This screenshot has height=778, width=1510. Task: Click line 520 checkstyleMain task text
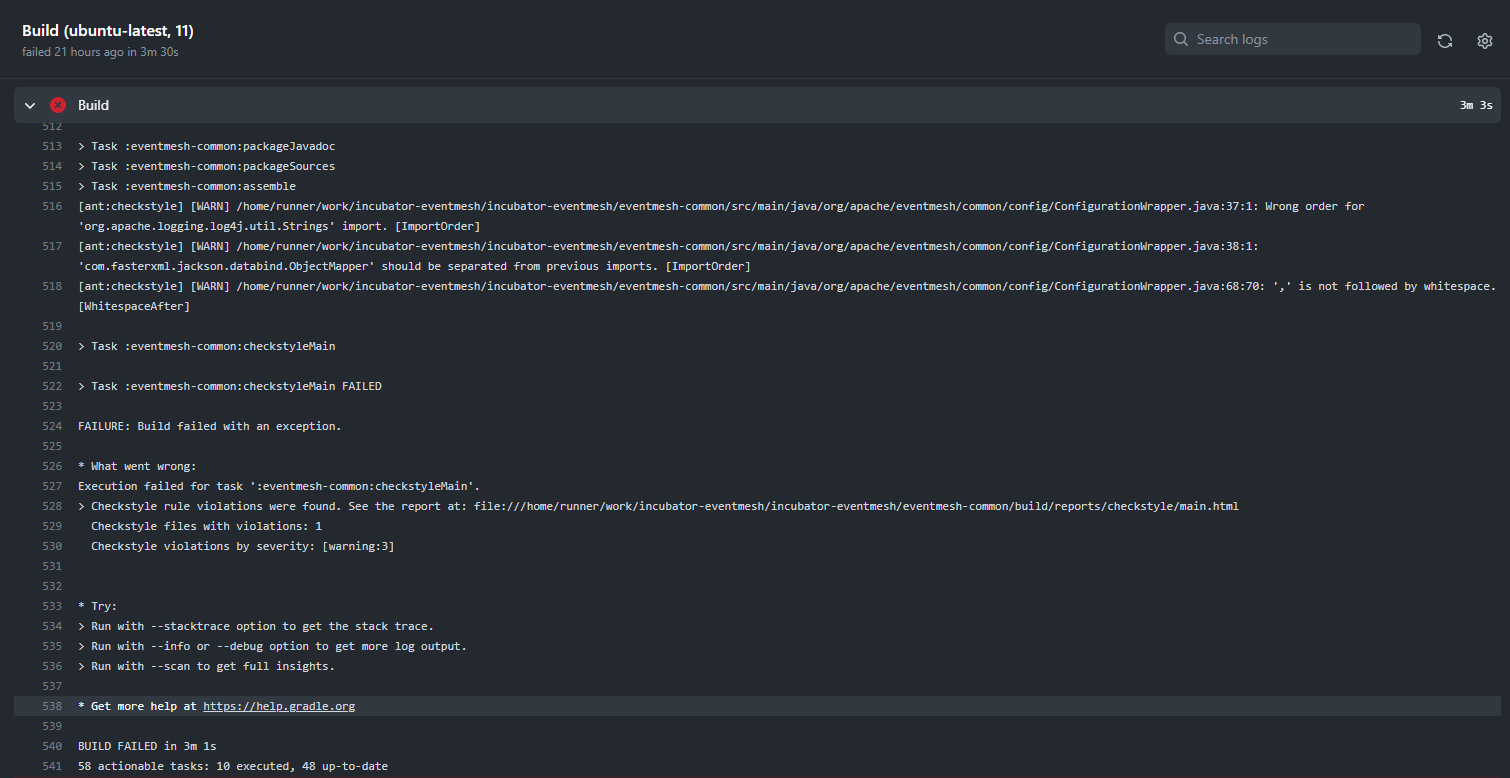click(206, 346)
